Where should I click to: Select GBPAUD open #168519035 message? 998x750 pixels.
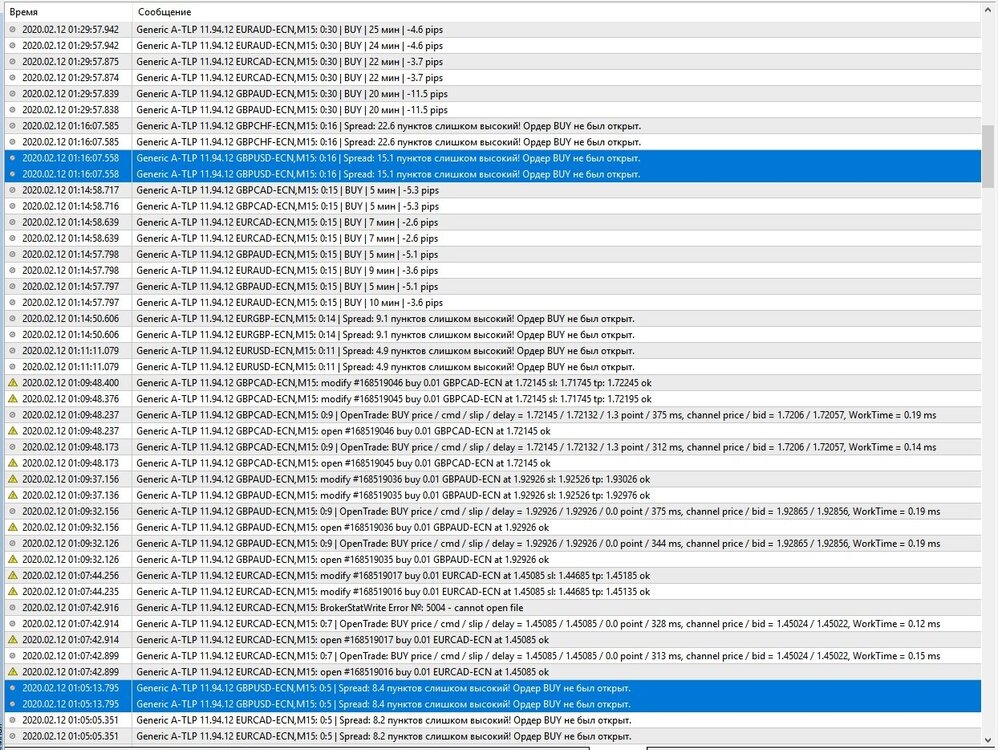[342, 559]
